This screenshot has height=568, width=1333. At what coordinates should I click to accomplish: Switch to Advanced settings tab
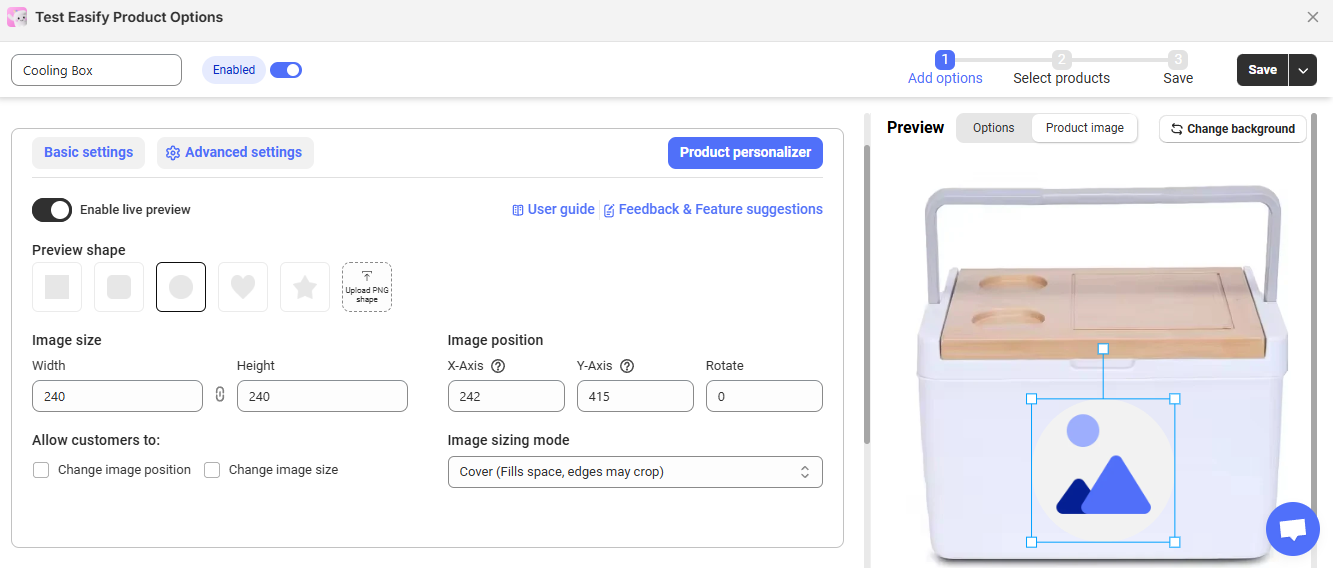click(x=234, y=153)
